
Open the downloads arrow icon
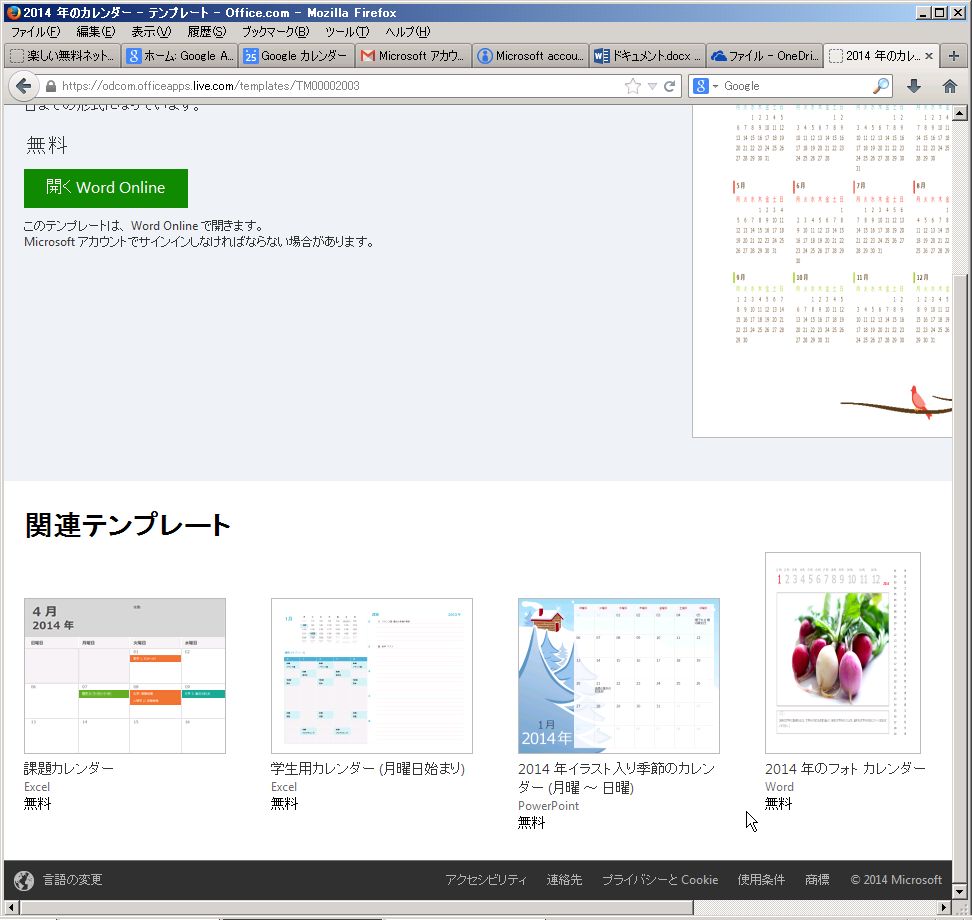(x=914, y=86)
